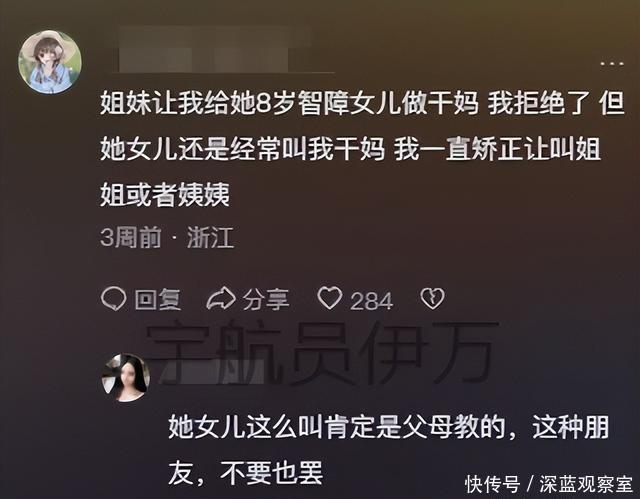Viewport: 640px width, 499px height.
Task: Open the top commenter's straw-hat avatar
Action: [x=50, y=62]
